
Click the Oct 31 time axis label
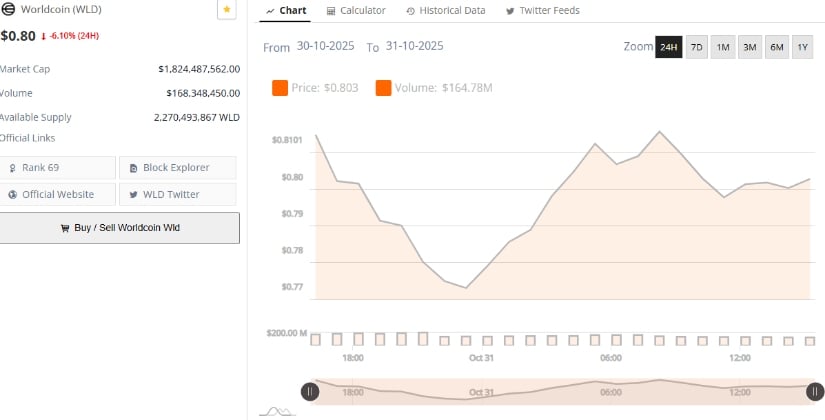pyautogui.click(x=481, y=358)
